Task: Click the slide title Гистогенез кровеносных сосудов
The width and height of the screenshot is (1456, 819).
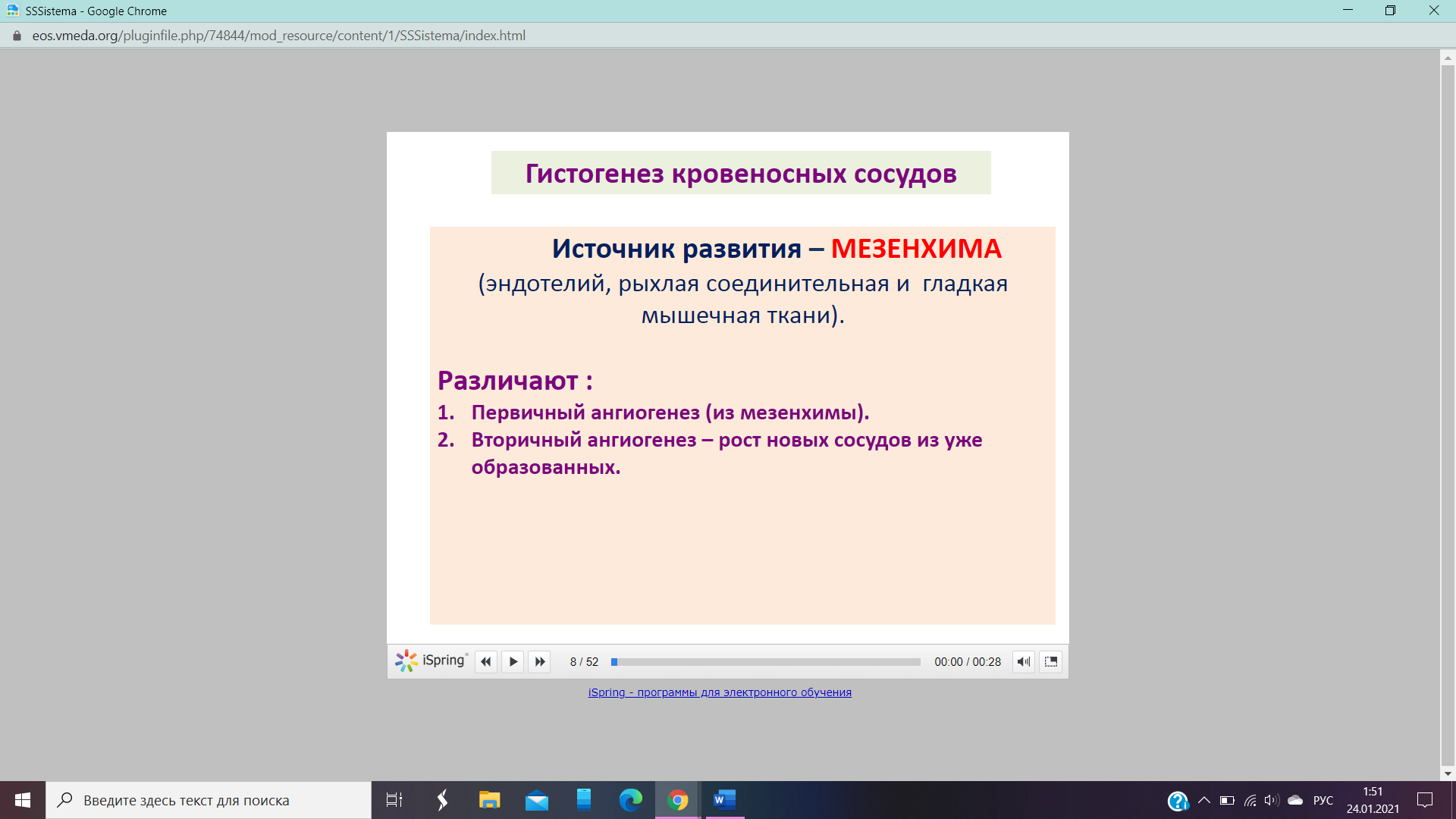Action: (x=741, y=173)
